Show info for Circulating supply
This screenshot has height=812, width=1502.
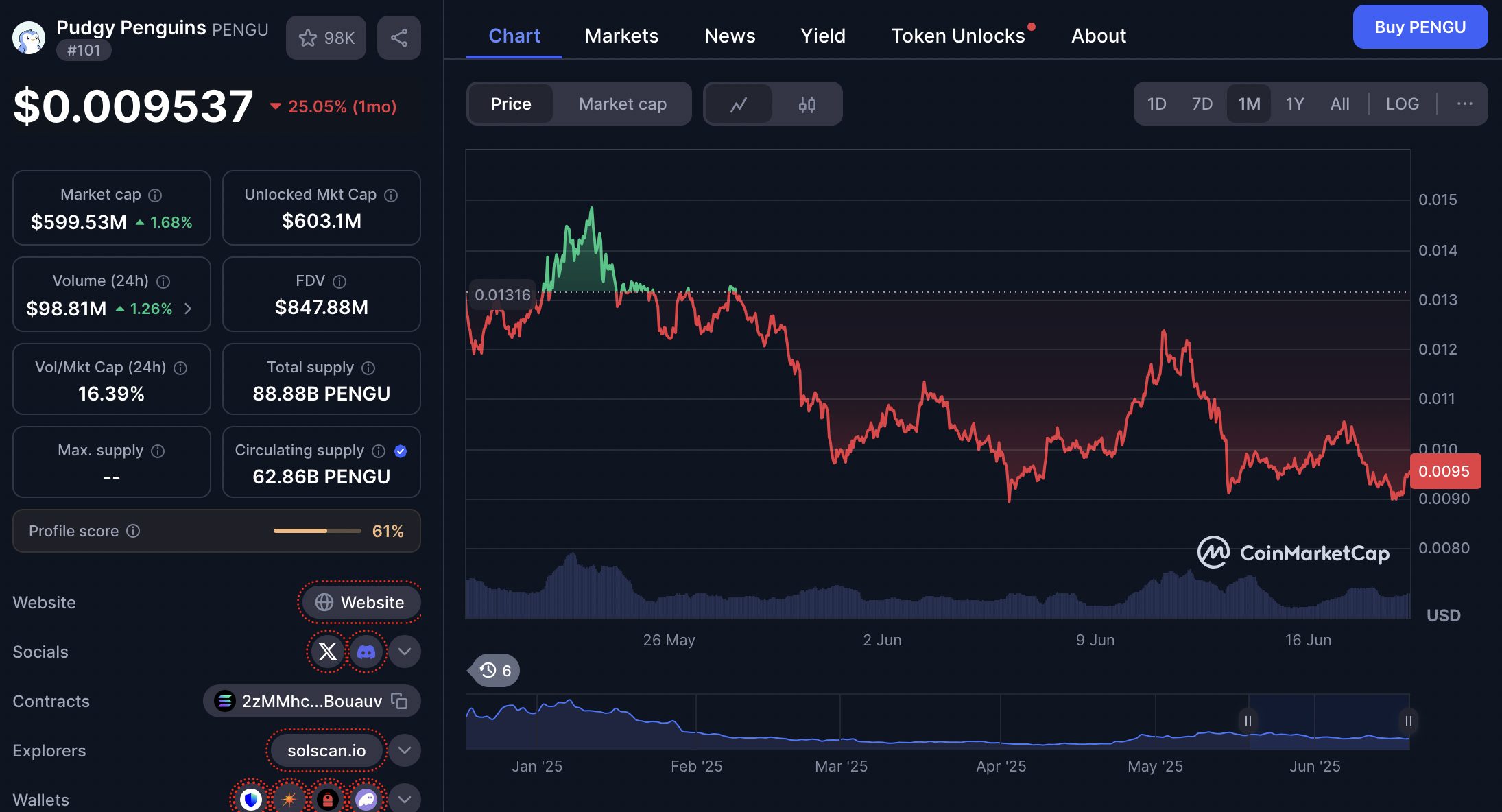tap(379, 451)
